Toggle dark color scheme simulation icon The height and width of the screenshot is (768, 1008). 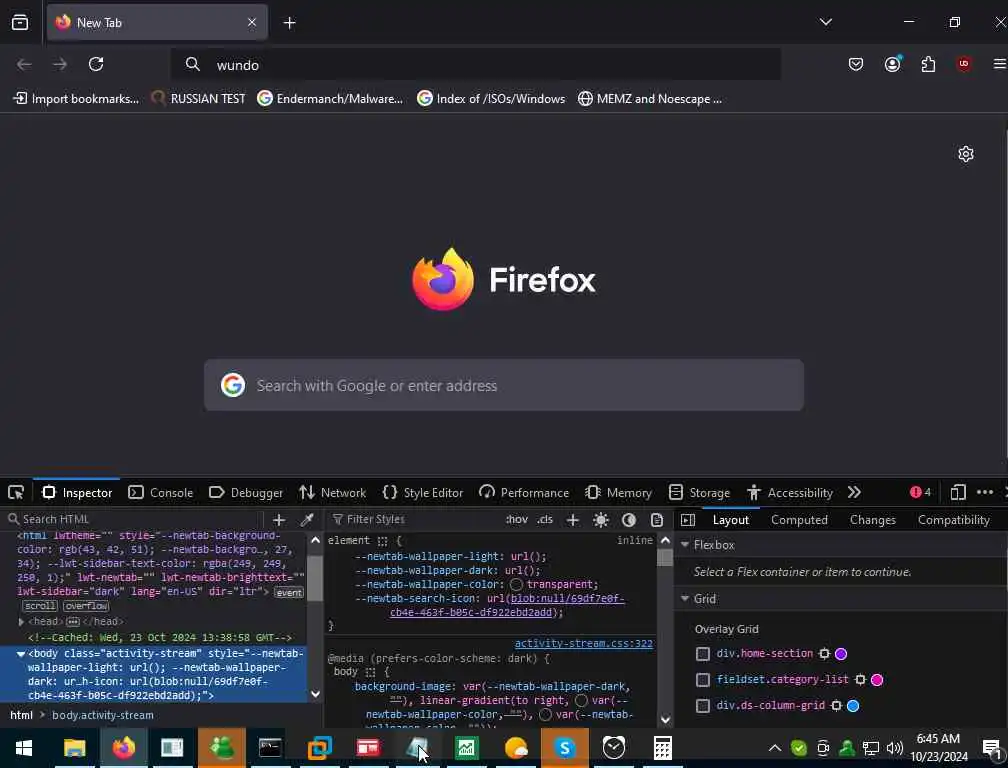pyautogui.click(x=629, y=520)
